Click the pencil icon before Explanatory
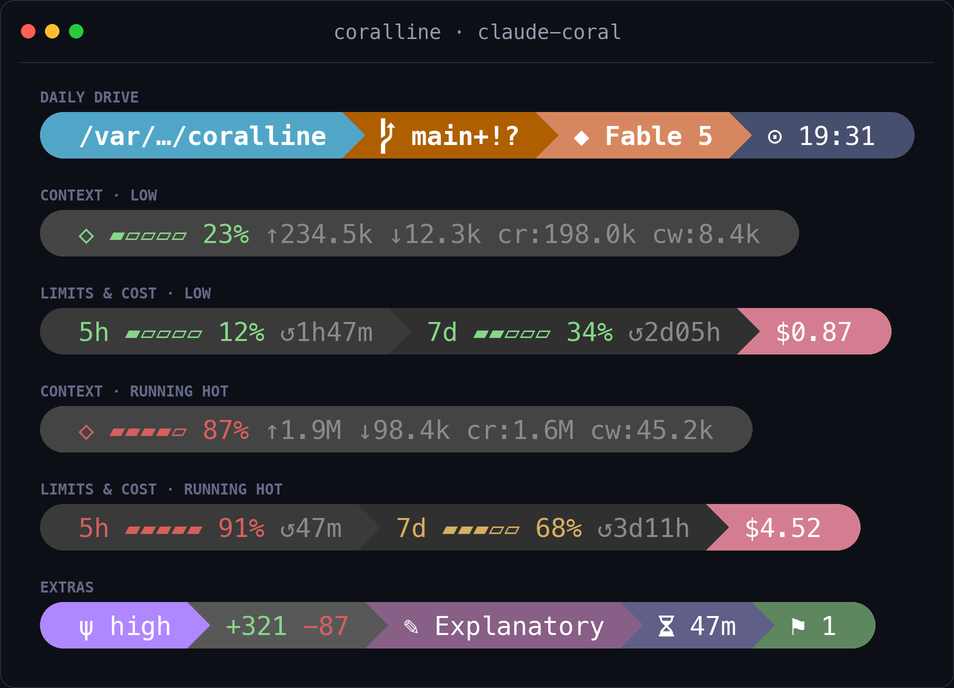The width and height of the screenshot is (954, 688). [411, 626]
